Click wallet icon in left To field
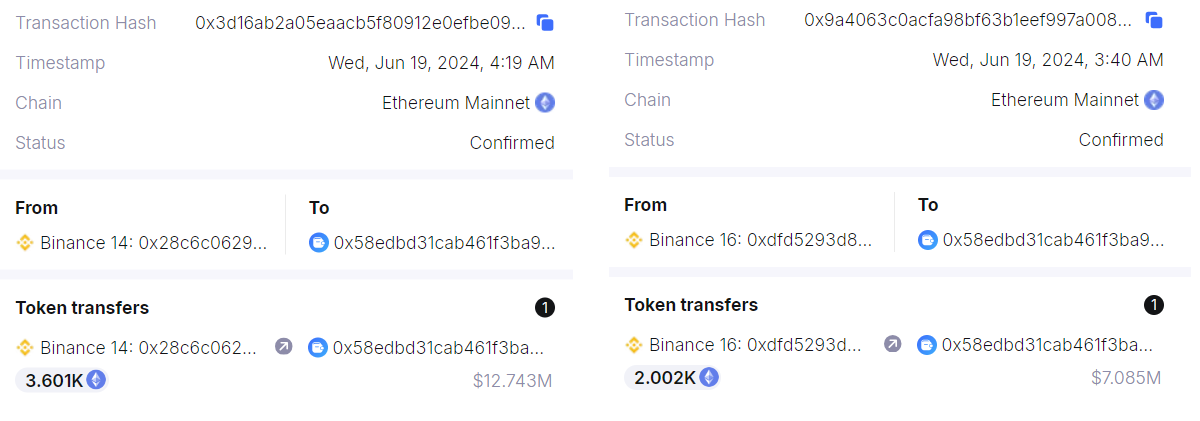This screenshot has height=421, width=1200. (x=319, y=243)
